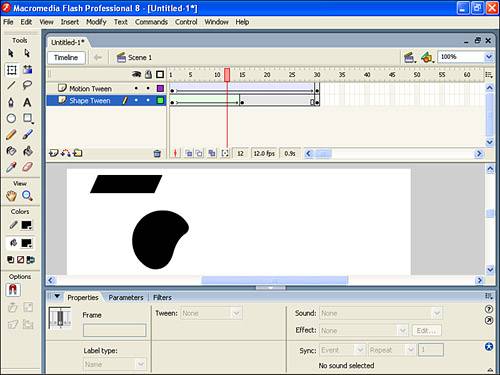Open the File menu
This screenshot has height=375, width=500.
tap(8, 22)
